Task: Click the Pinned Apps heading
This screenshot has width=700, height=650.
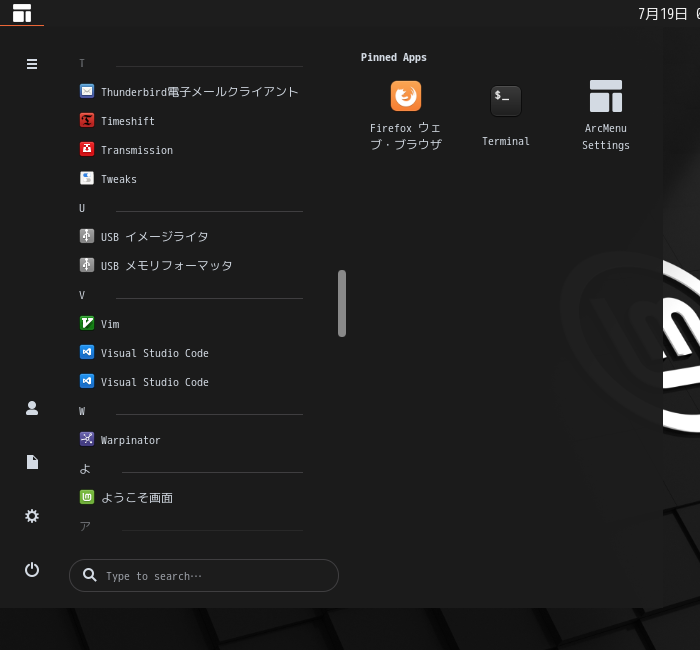Action: (x=393, y=58)
